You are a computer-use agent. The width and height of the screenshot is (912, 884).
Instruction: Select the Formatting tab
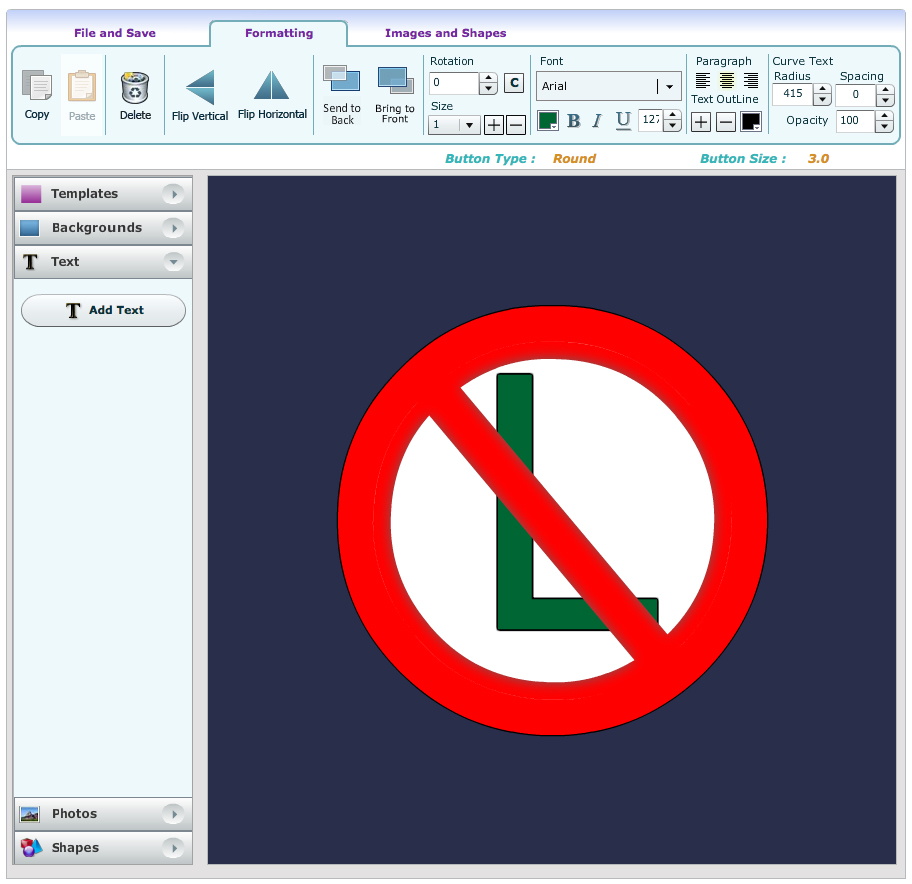click(279, 33)
